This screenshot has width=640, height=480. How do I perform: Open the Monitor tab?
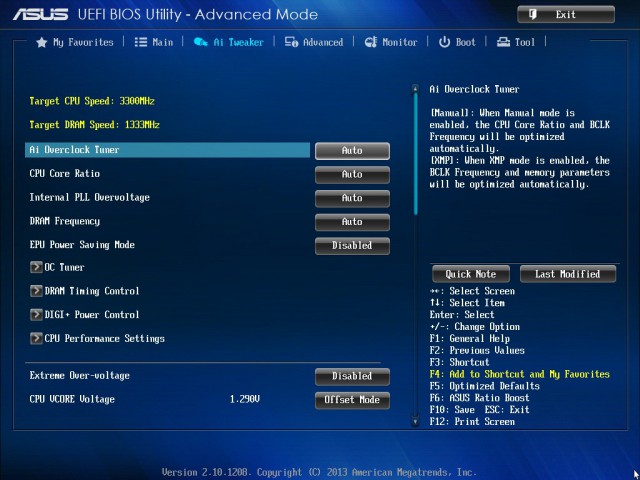tap(391, 42)
